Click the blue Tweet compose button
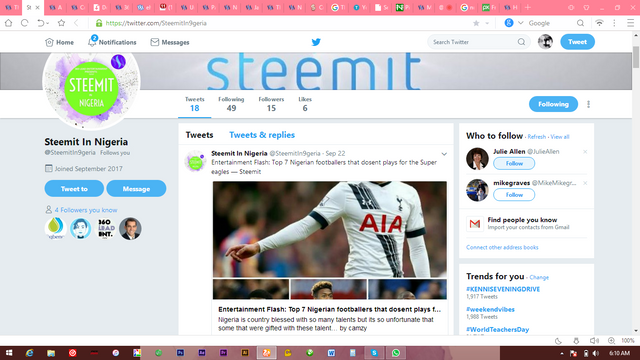 pyautogui.click(x=577, y=42)
